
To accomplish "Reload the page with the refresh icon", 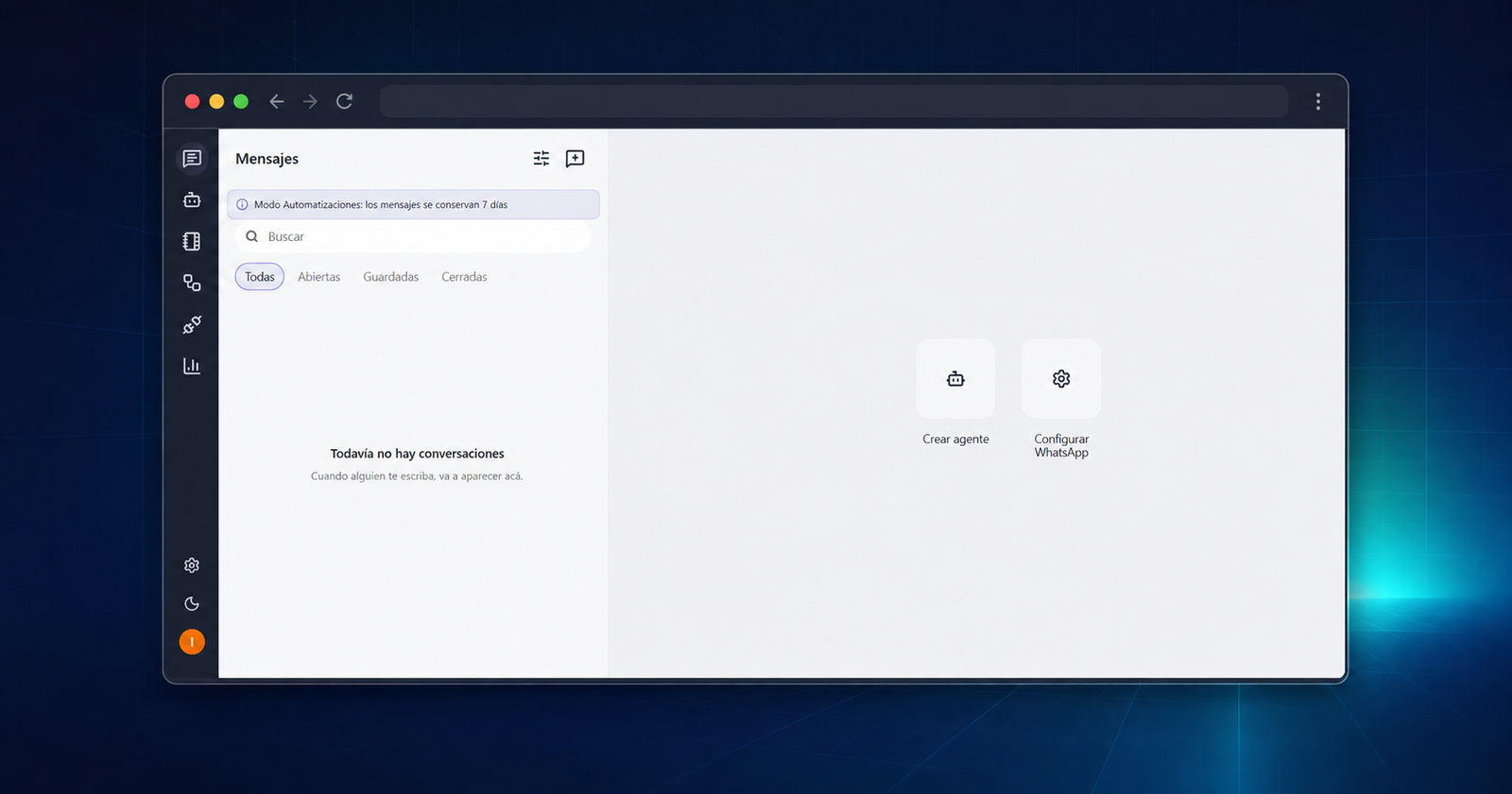I will pyautogui.click(x=345, y=101).
